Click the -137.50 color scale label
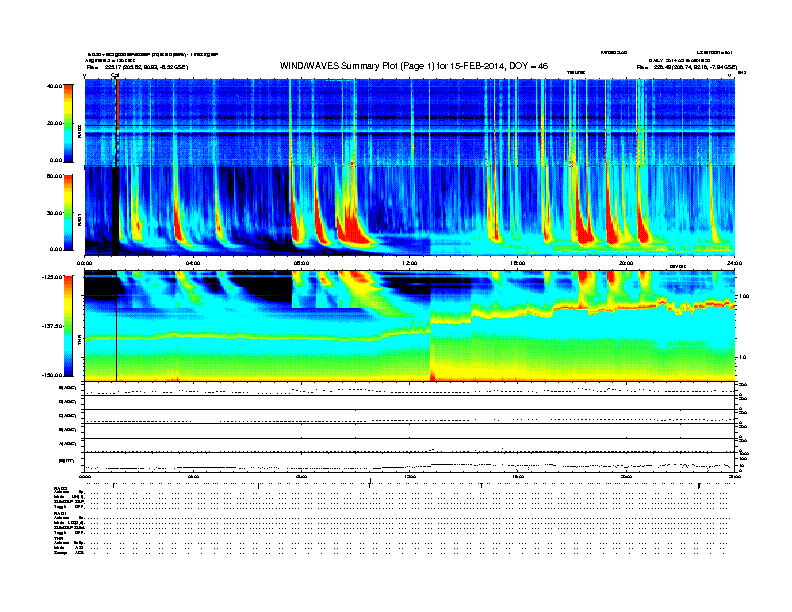The image size is (792, 612). [x=52, y=326]
